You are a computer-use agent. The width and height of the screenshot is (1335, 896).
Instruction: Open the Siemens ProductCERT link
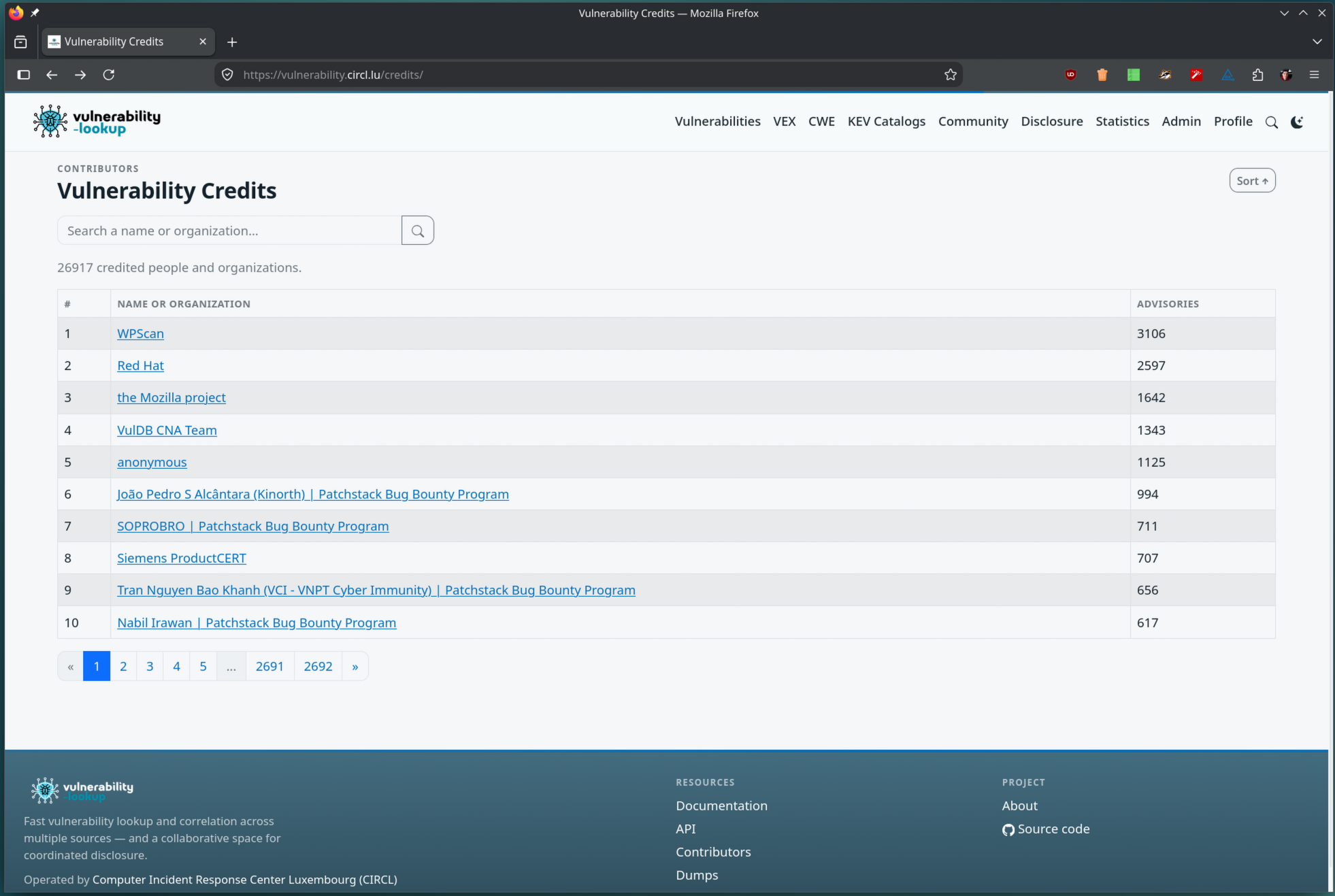(x=182, y=558)
